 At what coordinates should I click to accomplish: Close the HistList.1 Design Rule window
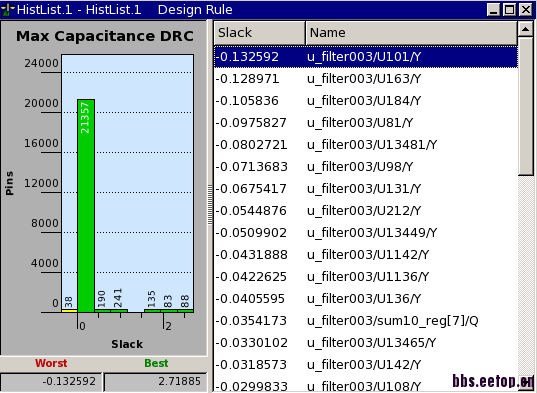tap(526, 10)
